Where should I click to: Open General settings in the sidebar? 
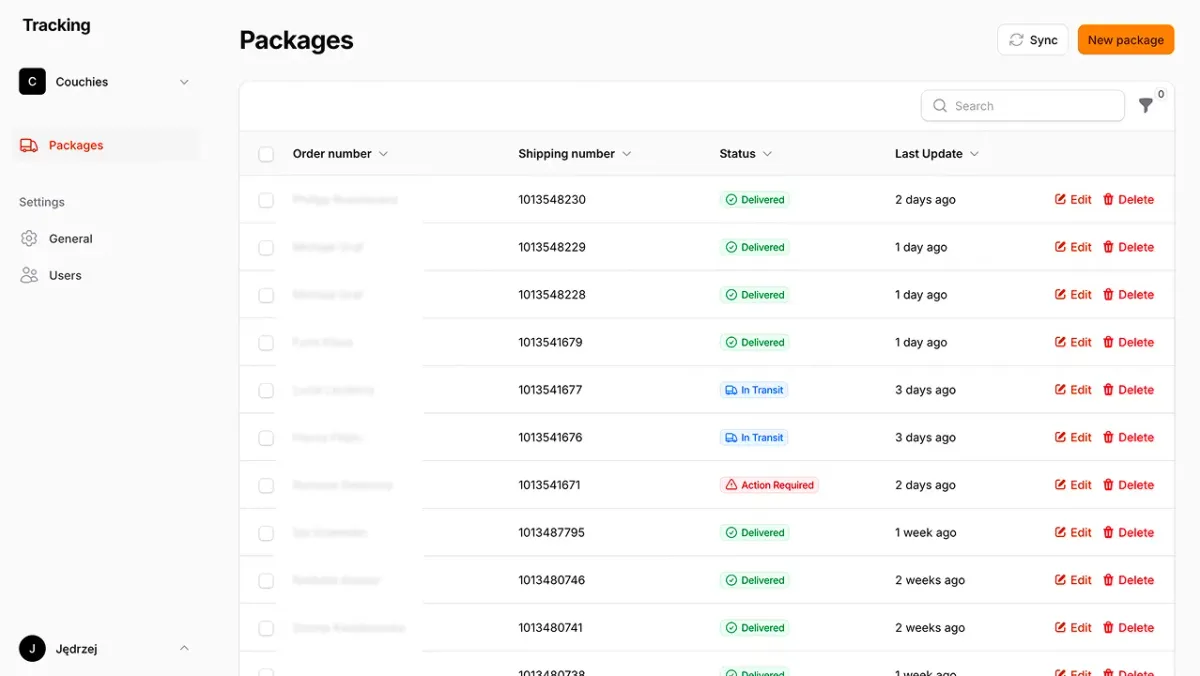tap(70, 239)
